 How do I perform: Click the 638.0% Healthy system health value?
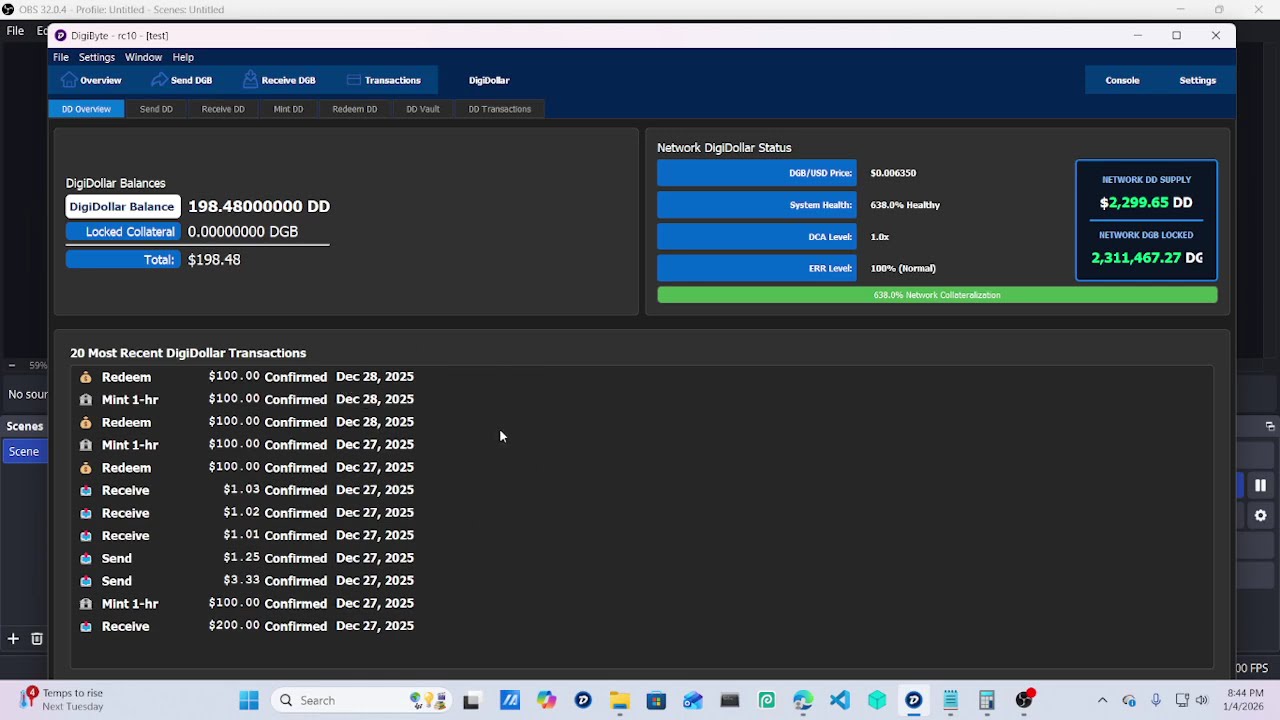905,205
